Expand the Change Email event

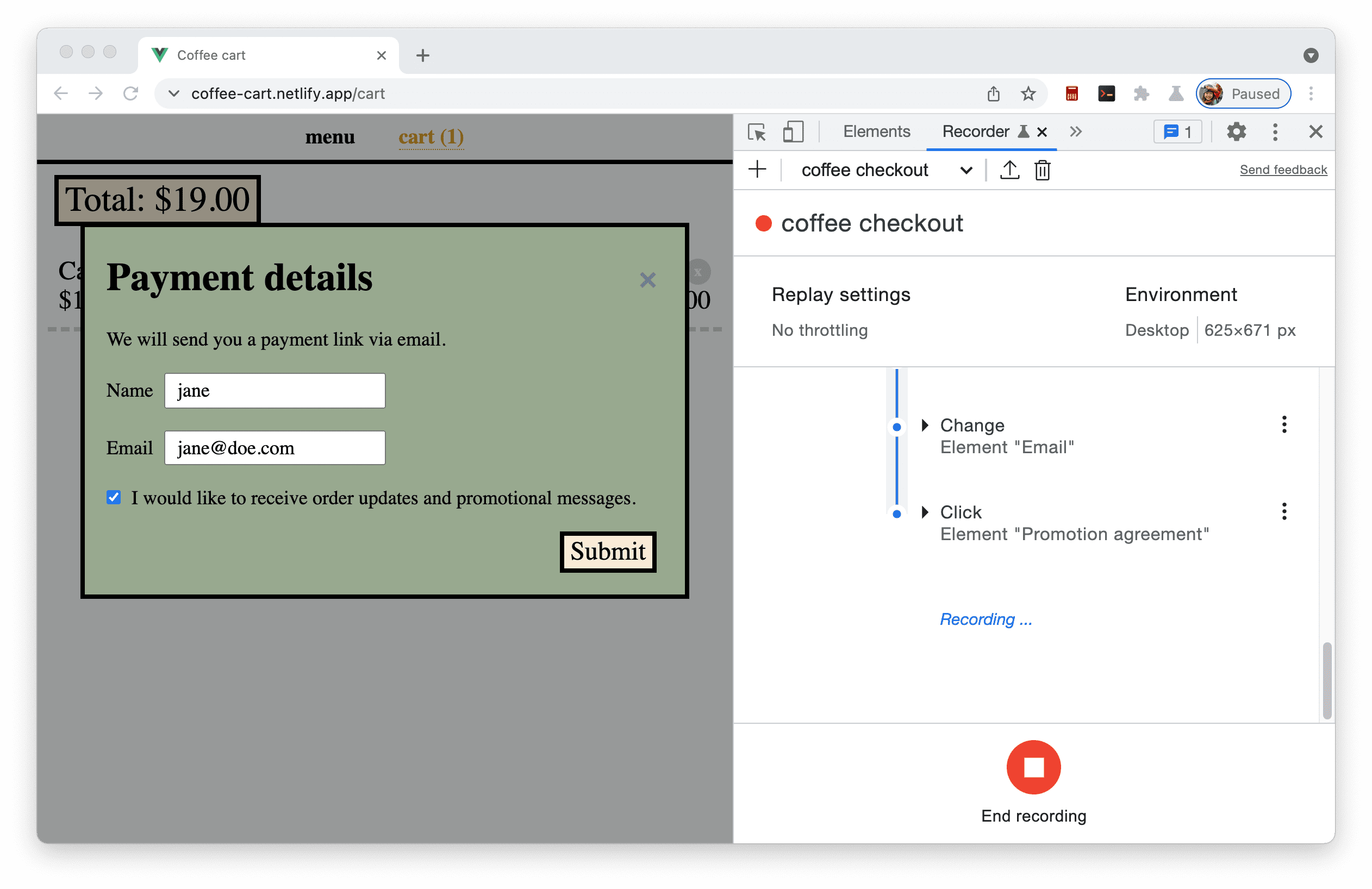click(925, 424)
